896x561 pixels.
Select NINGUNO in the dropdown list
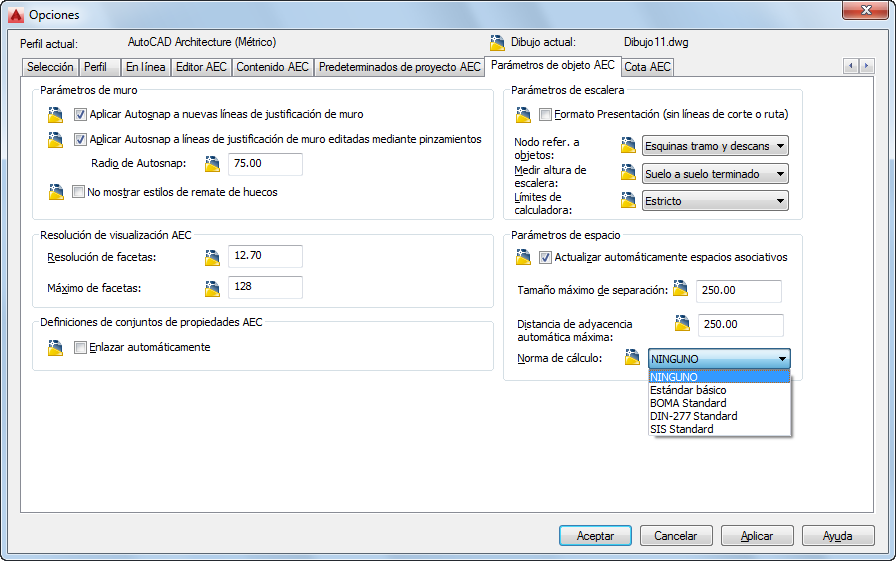click(x=719, y=377)
